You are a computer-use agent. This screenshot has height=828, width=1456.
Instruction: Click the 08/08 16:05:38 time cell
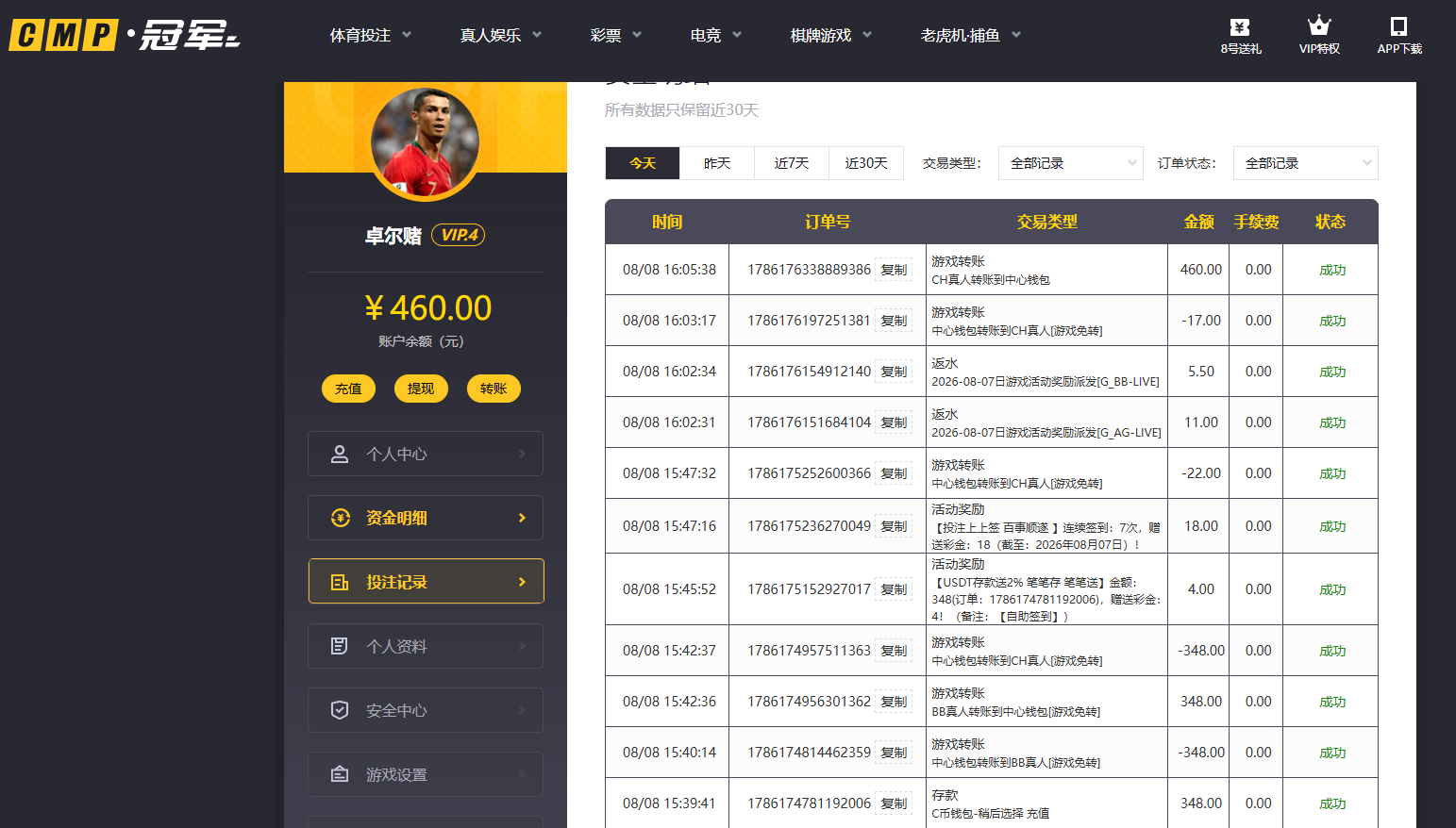click(x=669, y=270)
